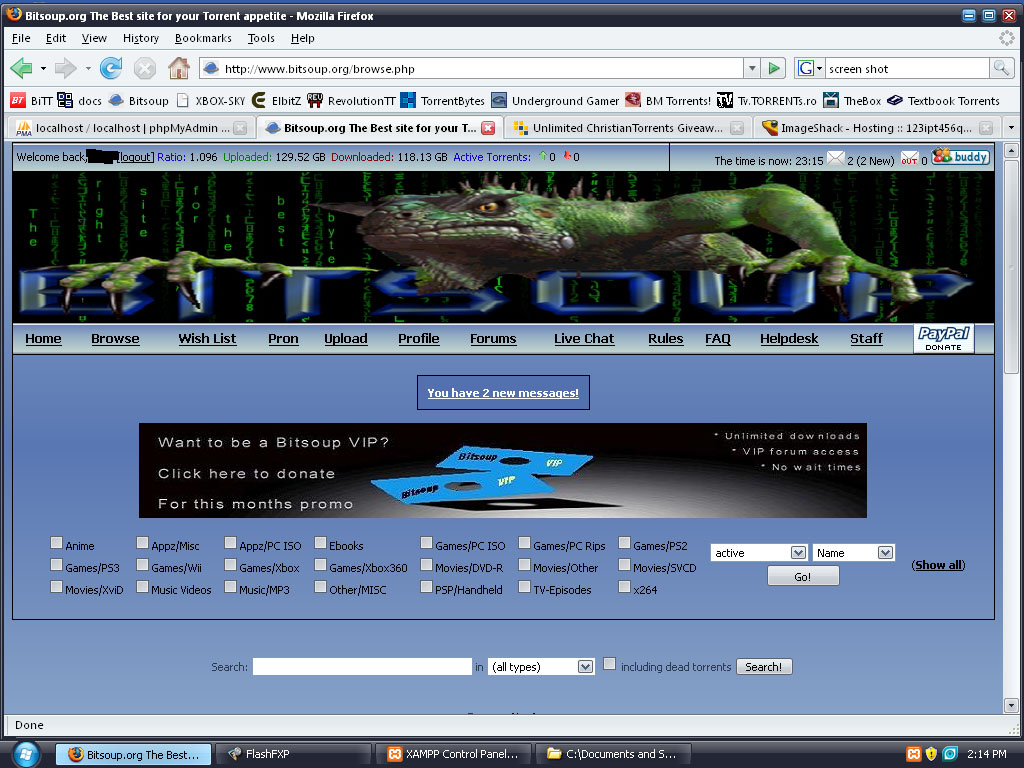Toggle the including dead torrents checkbox
Screen dimensions: 1024x768
609,664
